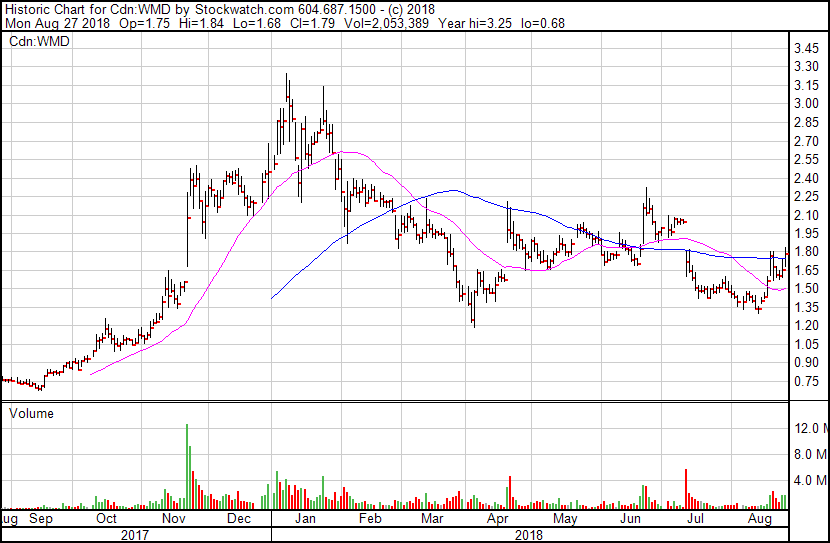Image resolution: width=830 pixels, height=543 pixels.
Task: Click the 2.55 price axis label
Action: pyautogui.click(x=806, y=159)
